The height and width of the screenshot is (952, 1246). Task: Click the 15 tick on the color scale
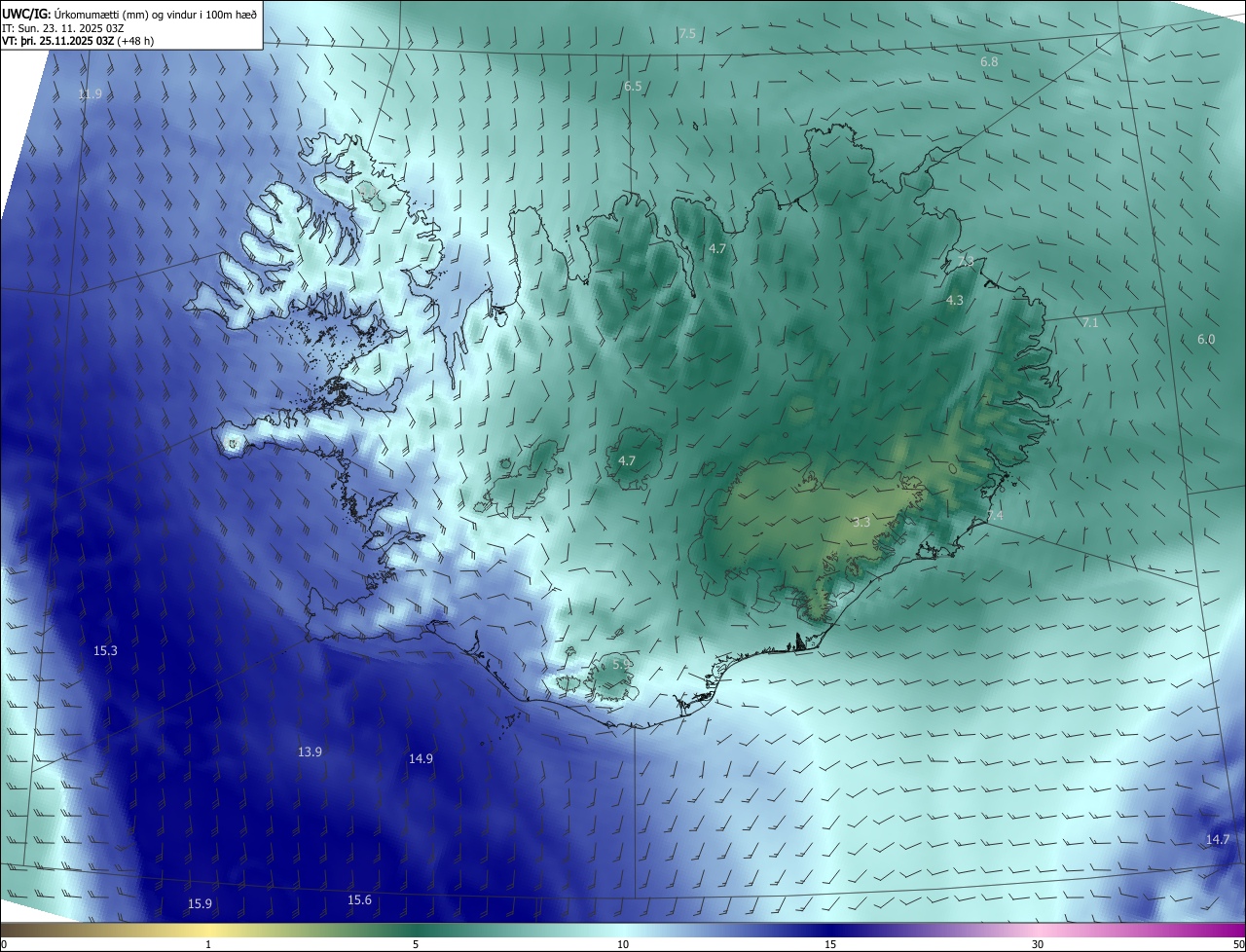click(x=830, y=944)
